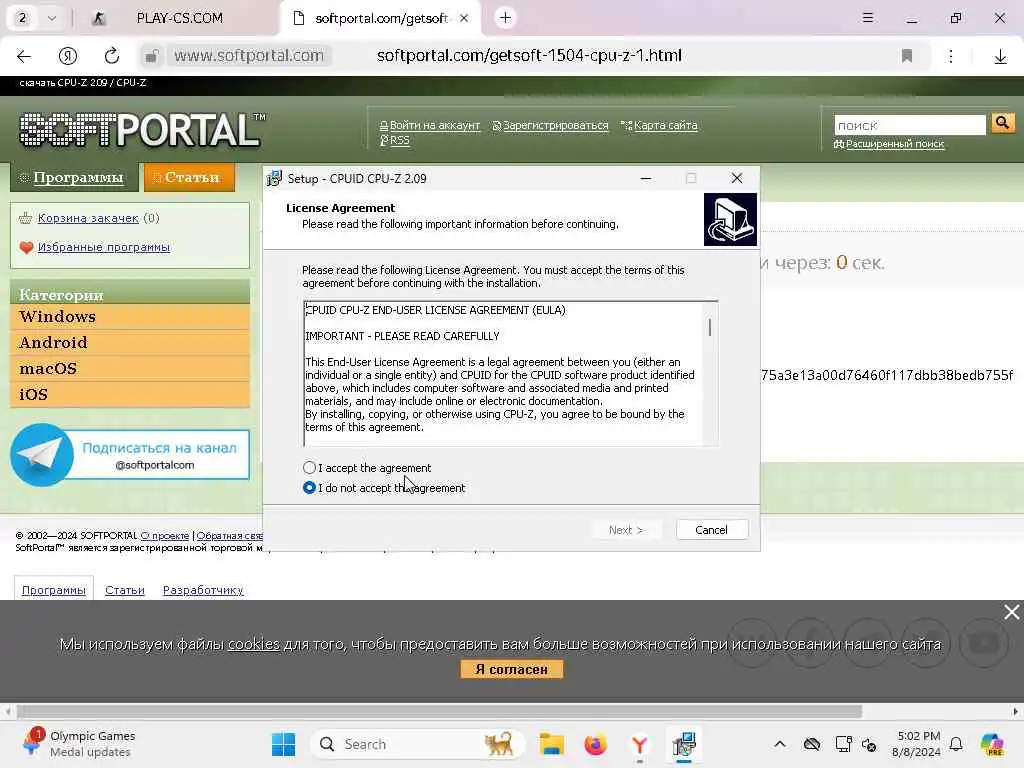1024x768 pixels.
Task: Click the CPU-Z setup title bar icon
Action: pyautogui.click(x=275, y=178)
